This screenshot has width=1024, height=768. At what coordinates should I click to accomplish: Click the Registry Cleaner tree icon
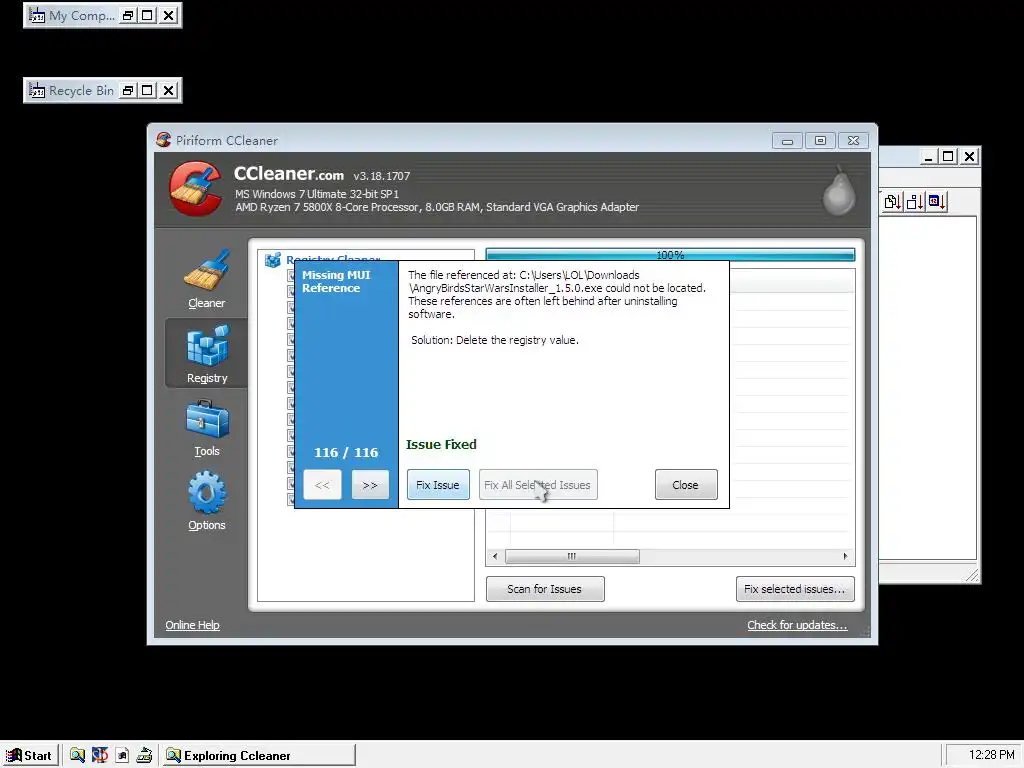[272, 260]
